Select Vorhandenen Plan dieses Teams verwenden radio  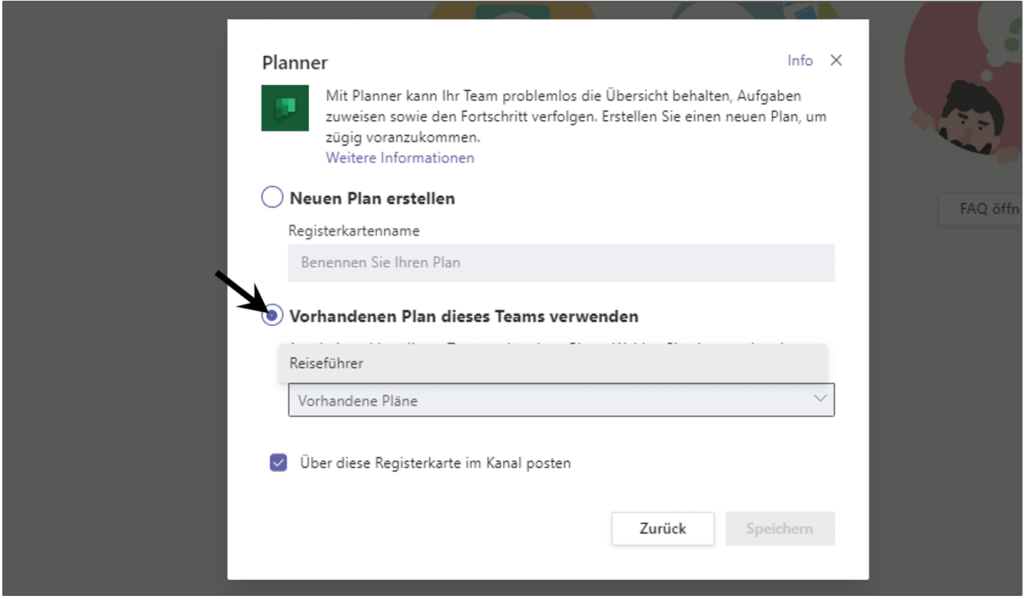coord(272,316)
